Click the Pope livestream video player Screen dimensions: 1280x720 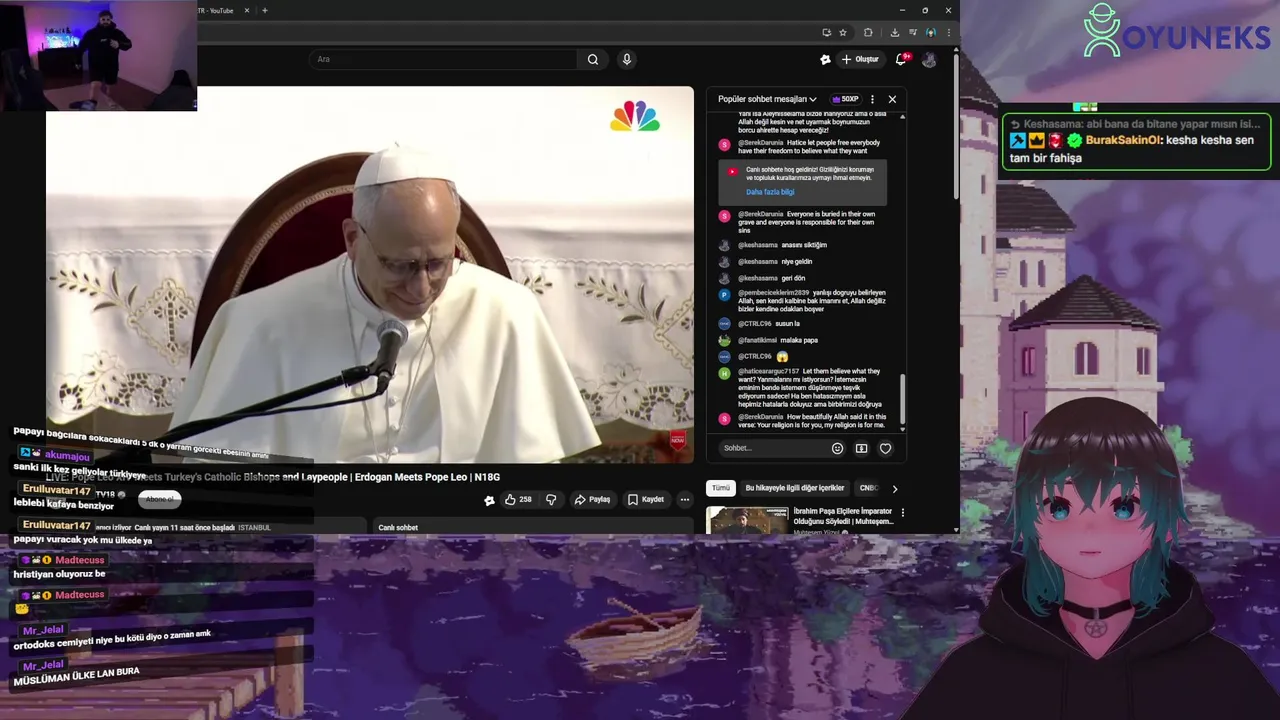click(369, 274)
